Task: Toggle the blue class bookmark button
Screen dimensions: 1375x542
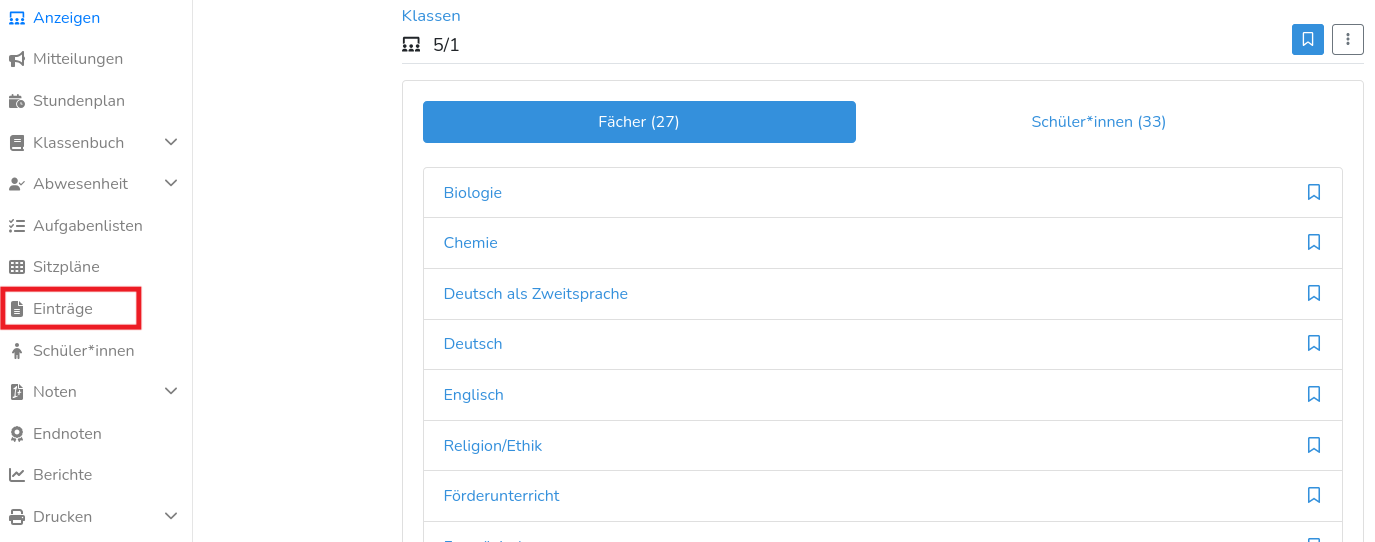Action: [x=1308, y=39]
